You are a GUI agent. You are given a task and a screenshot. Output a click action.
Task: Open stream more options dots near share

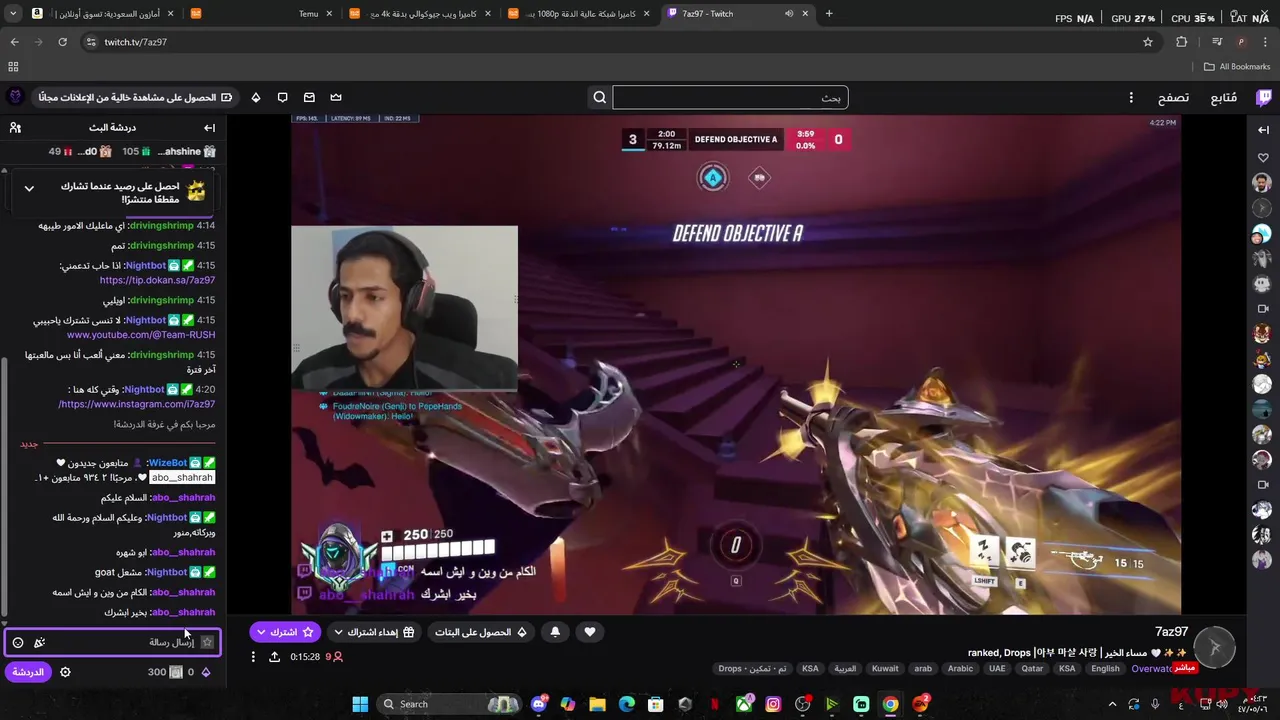[x=253, y=657]
